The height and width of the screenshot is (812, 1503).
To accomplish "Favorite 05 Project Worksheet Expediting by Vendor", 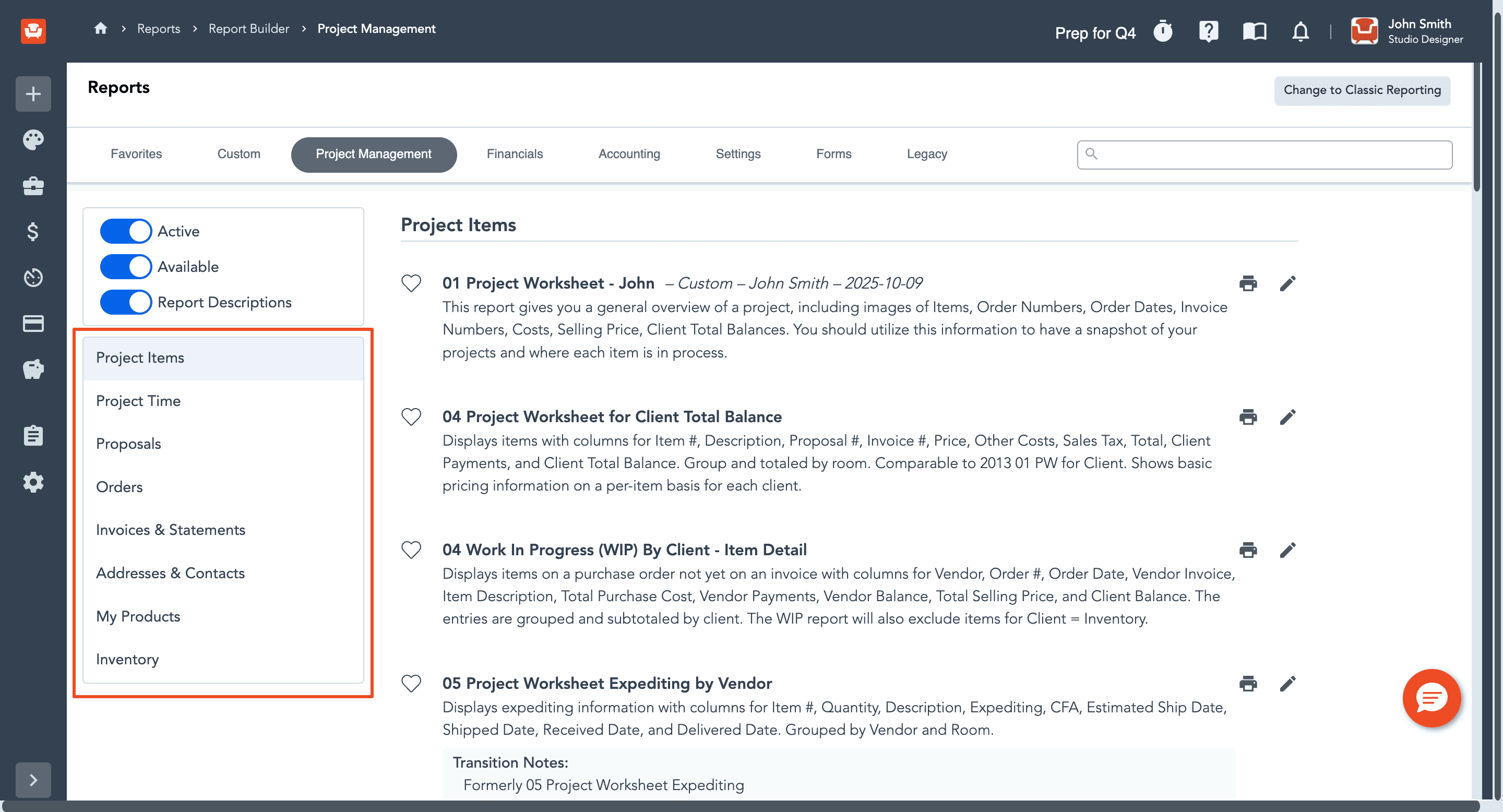I will point(411,683).
